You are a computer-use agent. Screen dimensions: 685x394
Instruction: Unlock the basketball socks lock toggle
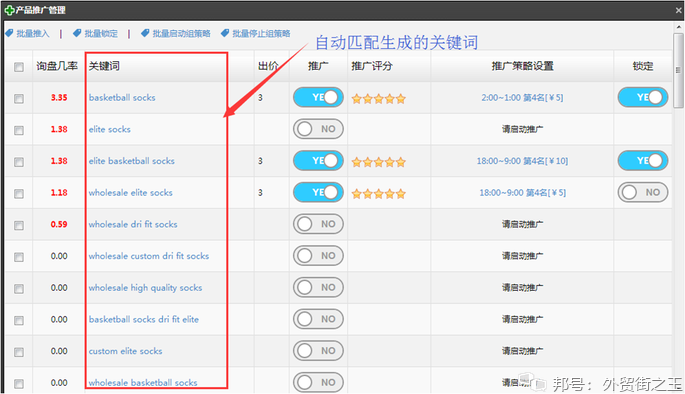coord(643,97)
